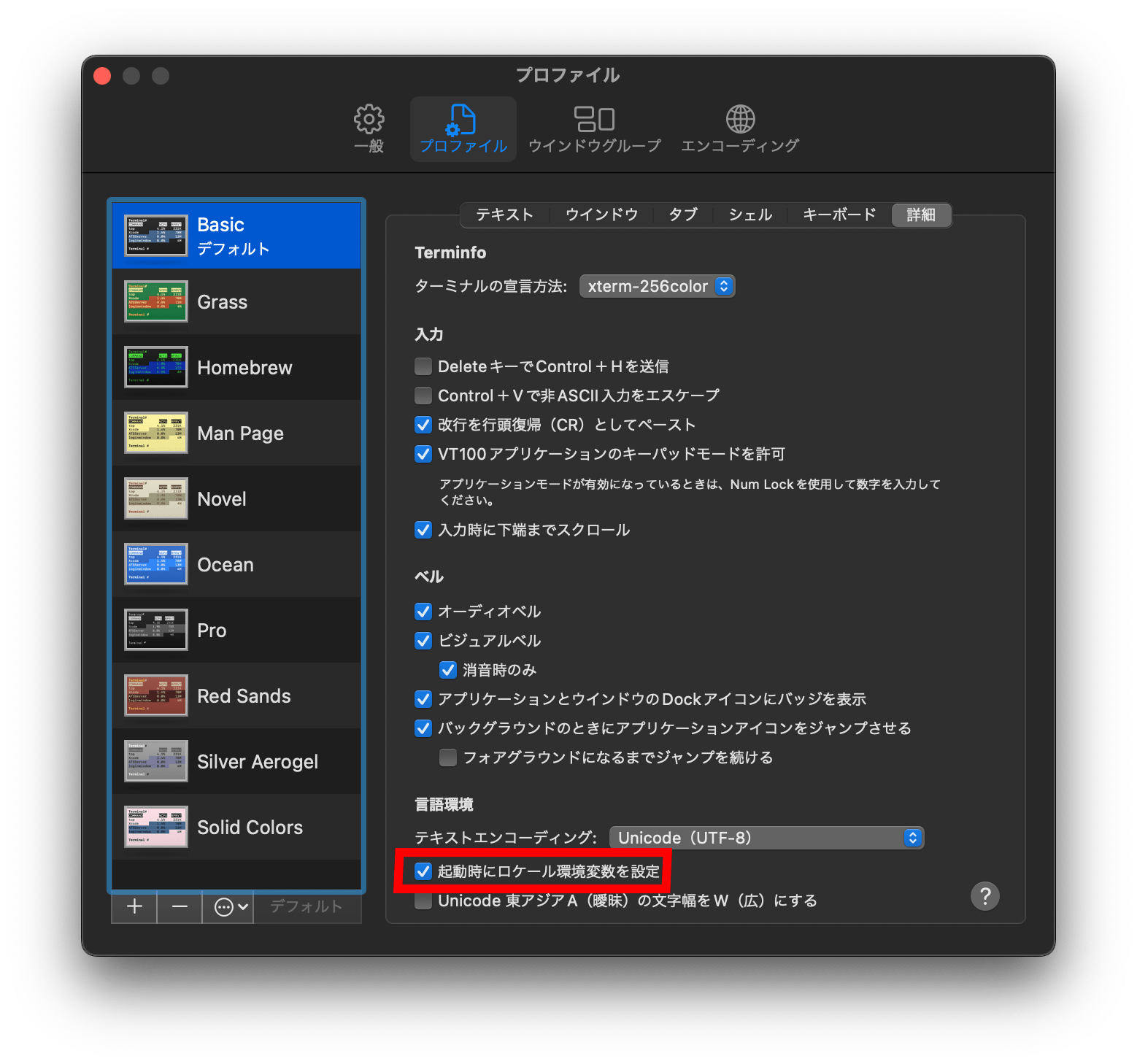Select the プロファイル toolbar icon
The image size is (1137, 1064).
pos(463,128)
